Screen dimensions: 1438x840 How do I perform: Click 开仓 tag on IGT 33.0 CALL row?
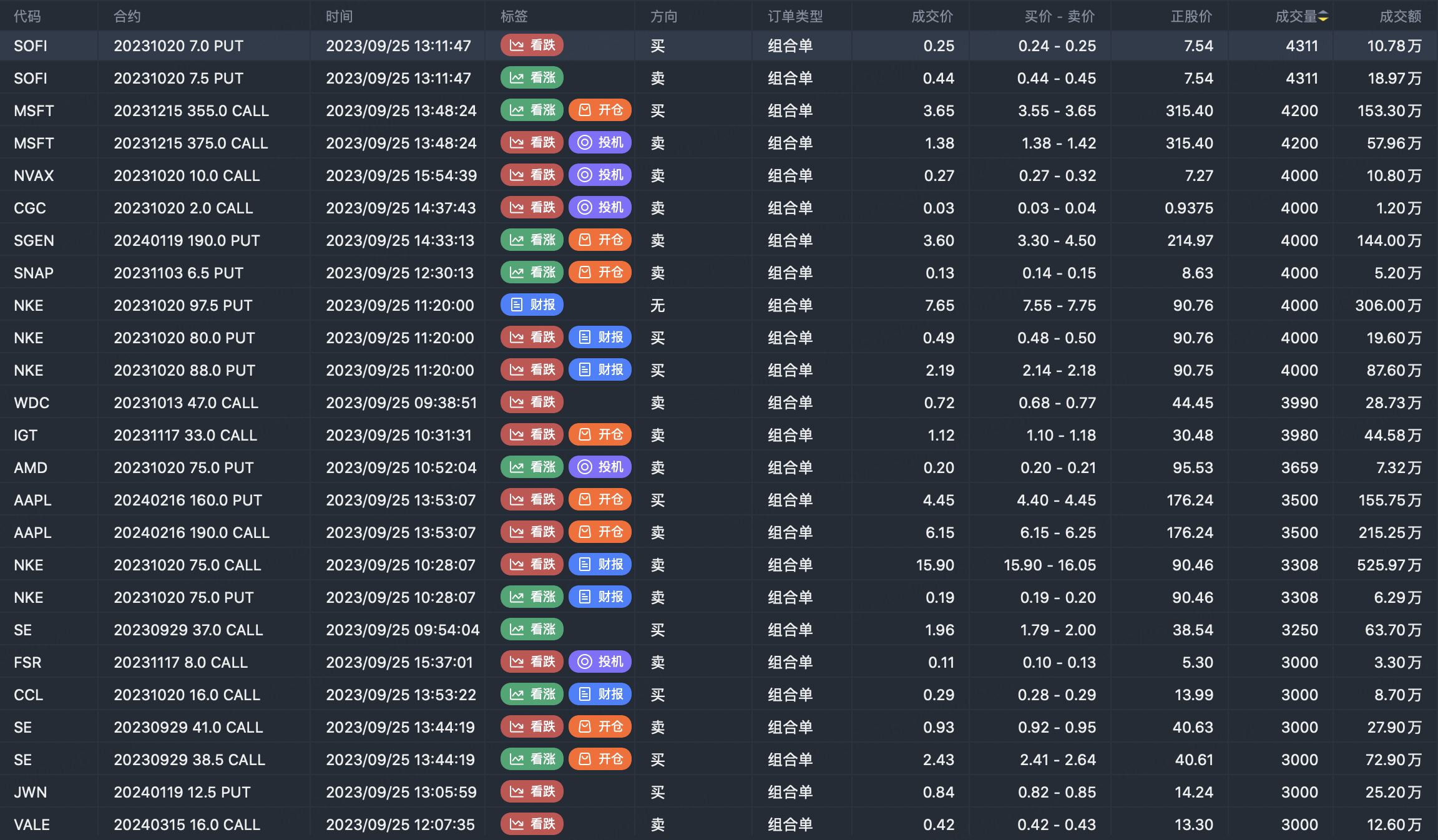[600, 435]
